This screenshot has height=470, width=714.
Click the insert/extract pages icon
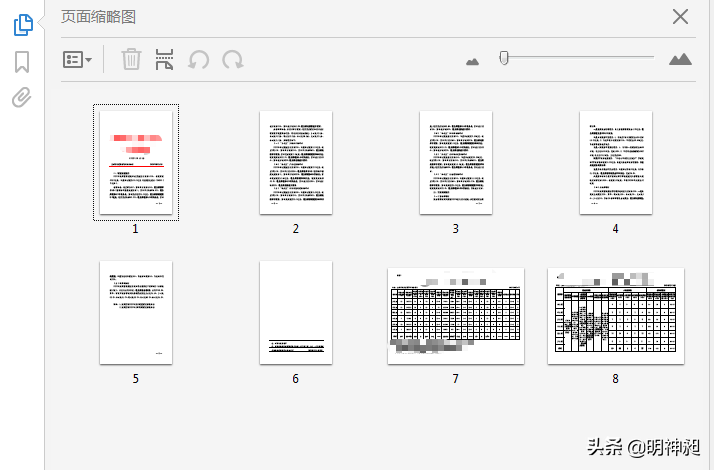(164, 60)
